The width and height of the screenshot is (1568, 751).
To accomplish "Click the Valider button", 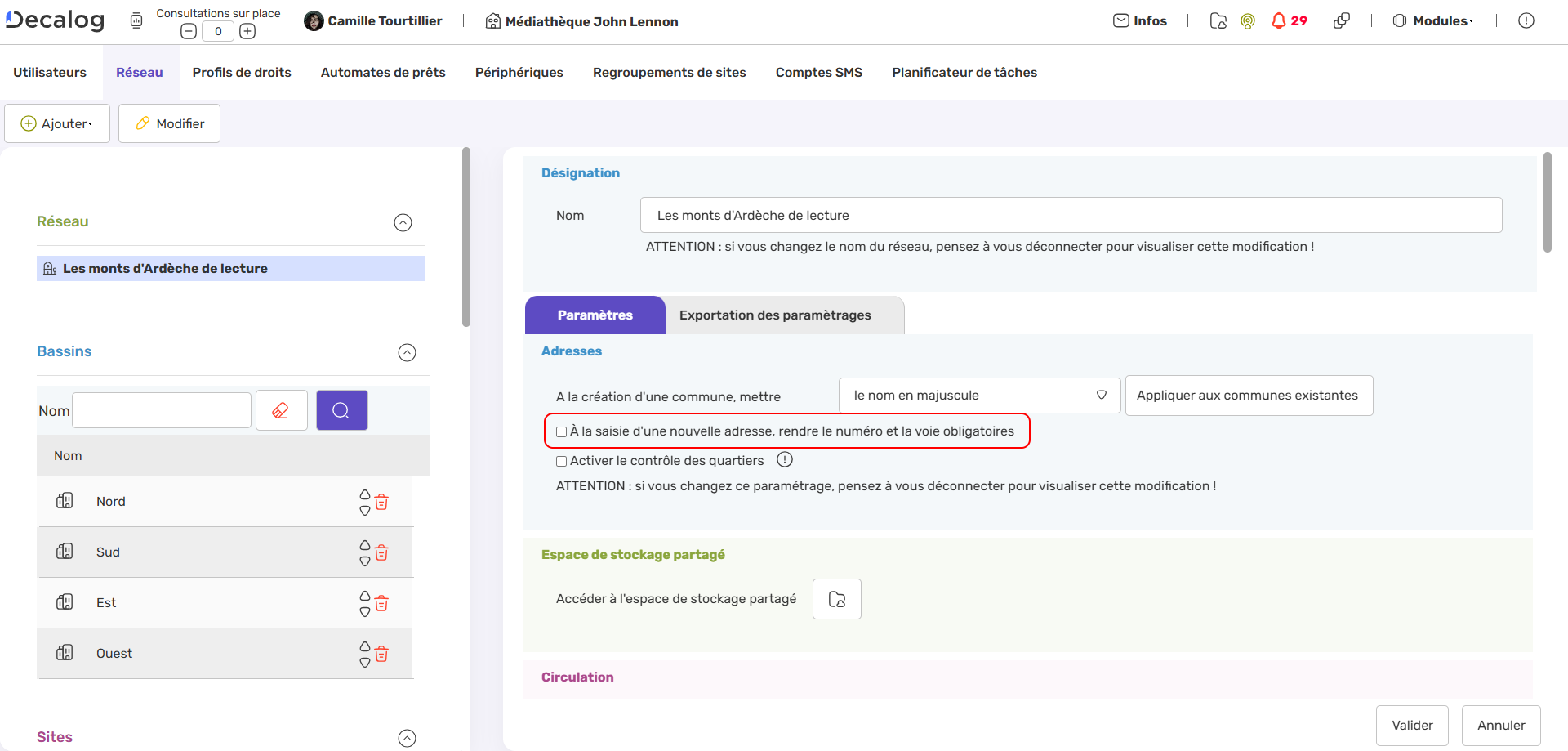I will [1411, 725].
